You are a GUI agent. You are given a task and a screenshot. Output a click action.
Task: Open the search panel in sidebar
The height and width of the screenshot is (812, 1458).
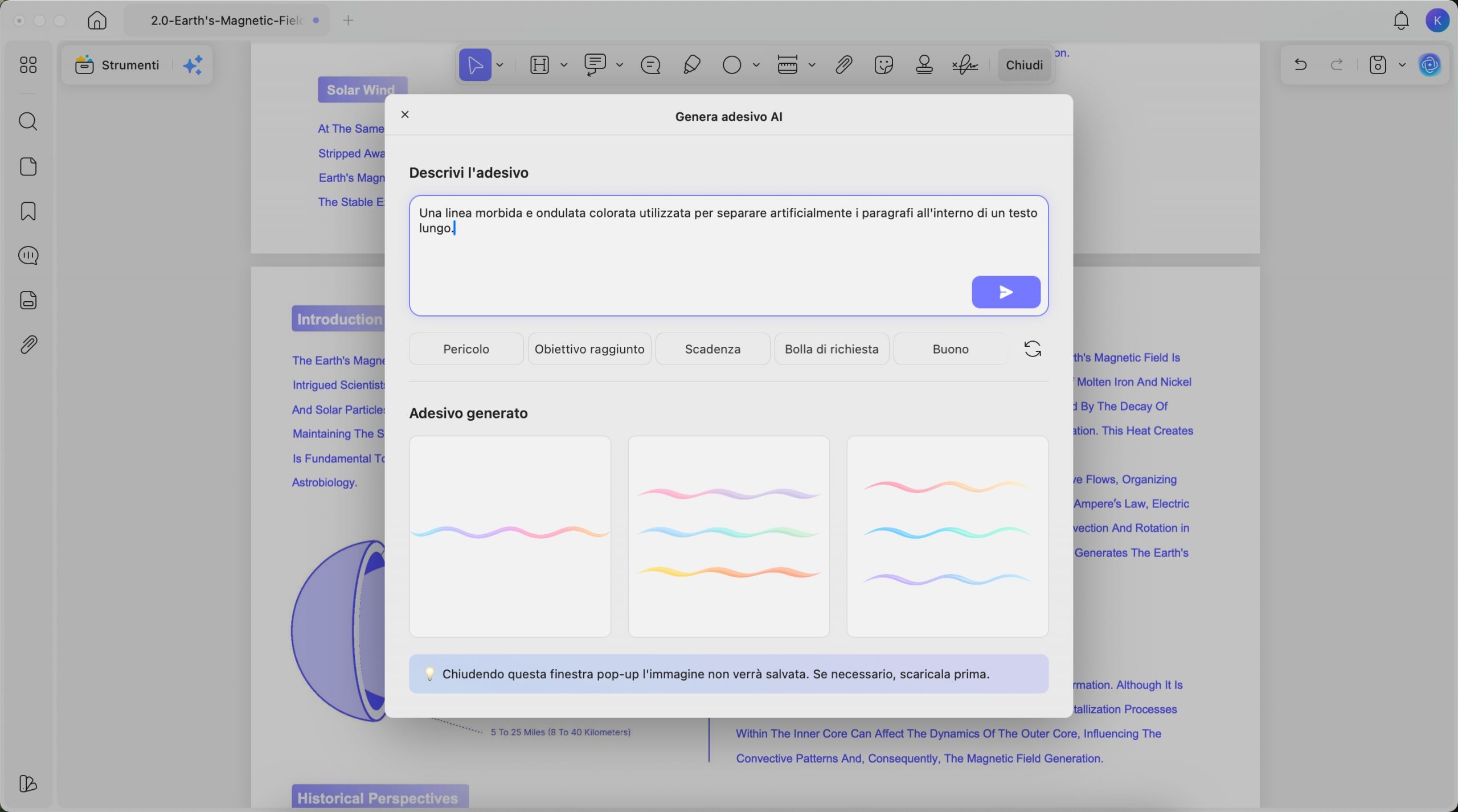[28, 121]
